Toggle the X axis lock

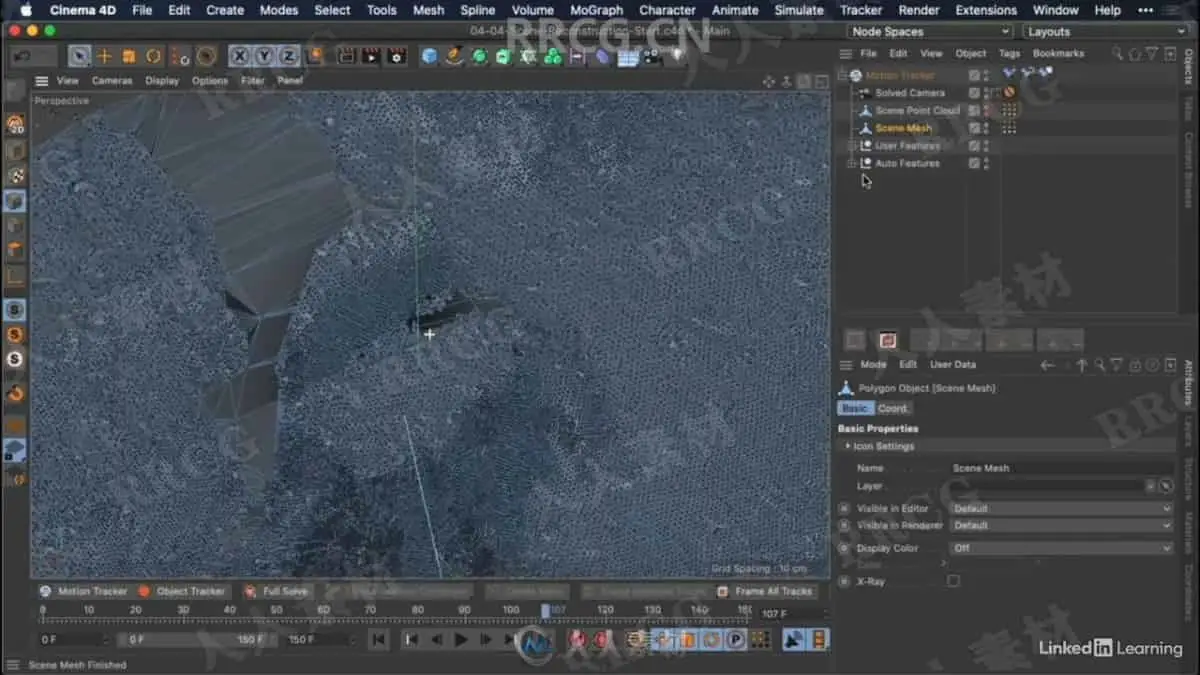240,56
